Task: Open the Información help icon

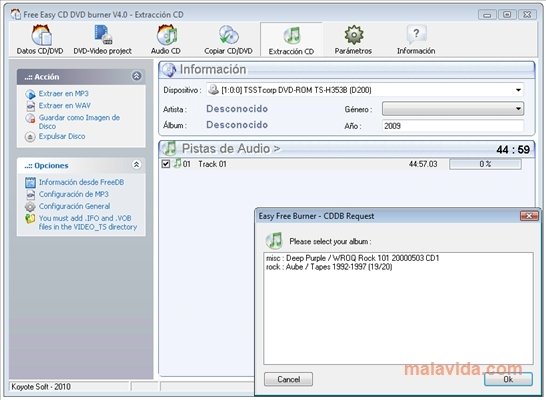Action: coord(416,35)
